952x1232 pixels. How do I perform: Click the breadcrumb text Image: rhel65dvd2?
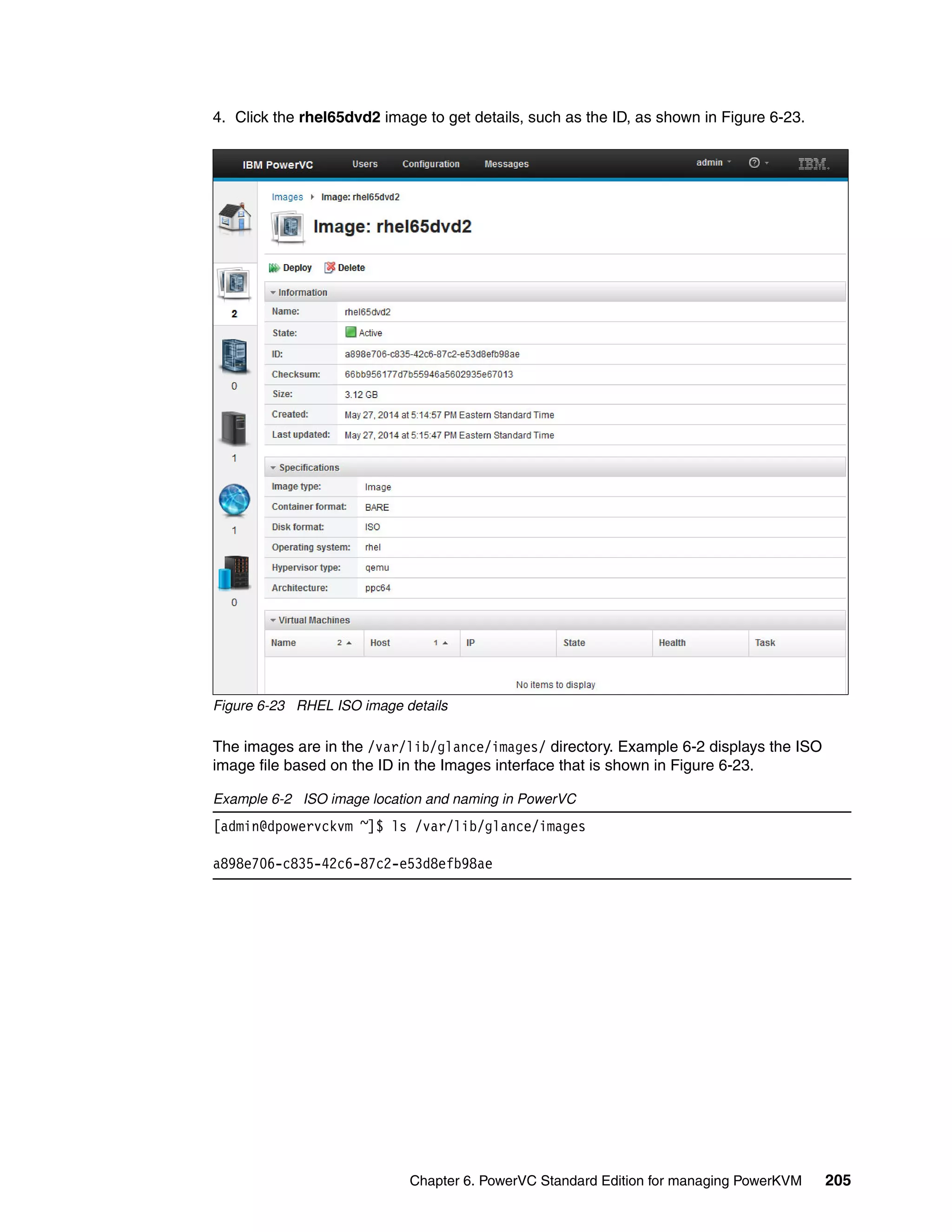pyautogui.click(x=360, y=197)
